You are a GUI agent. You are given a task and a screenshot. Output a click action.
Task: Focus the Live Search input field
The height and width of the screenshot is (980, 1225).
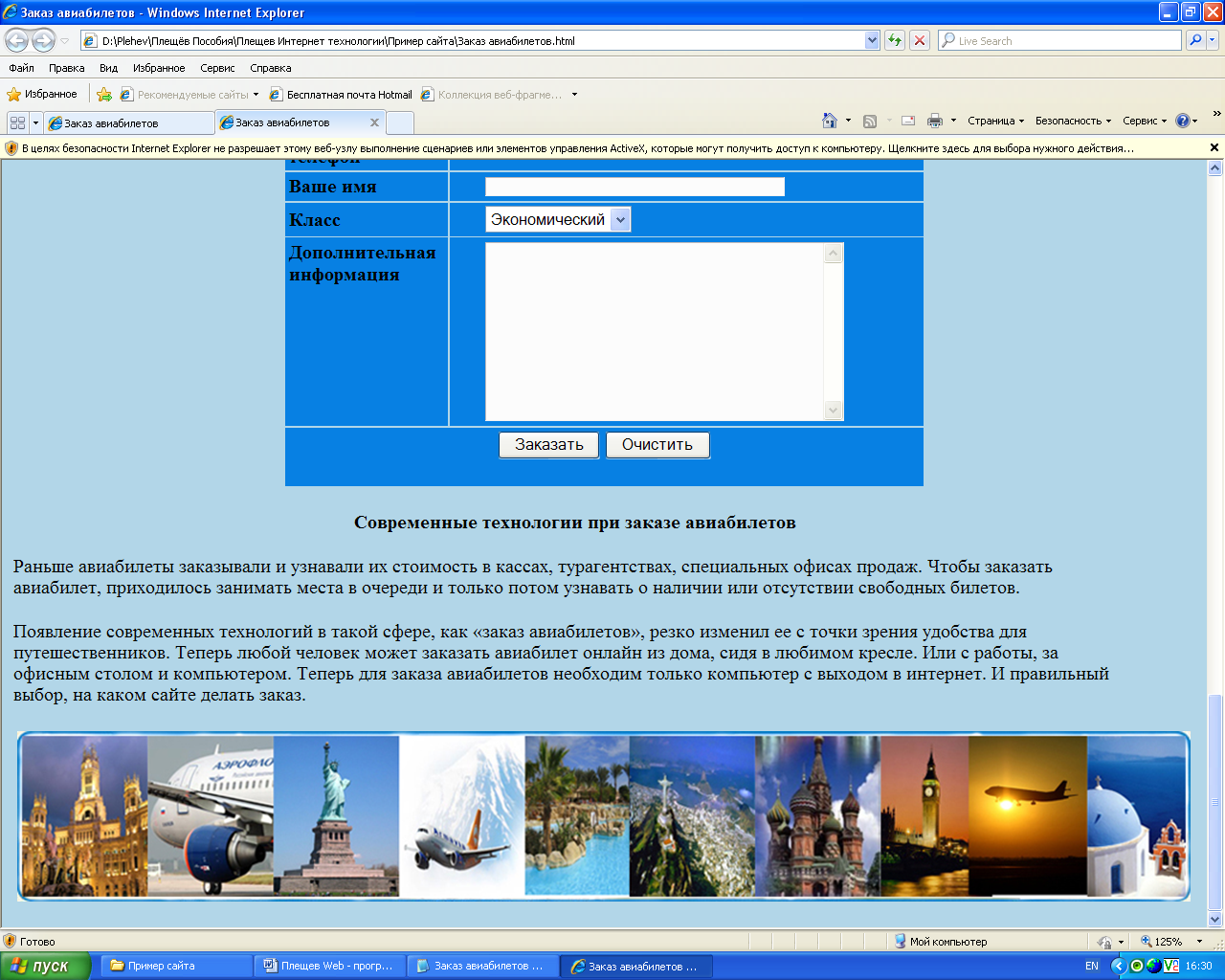pyautogui.click(x=1059, y=40)
